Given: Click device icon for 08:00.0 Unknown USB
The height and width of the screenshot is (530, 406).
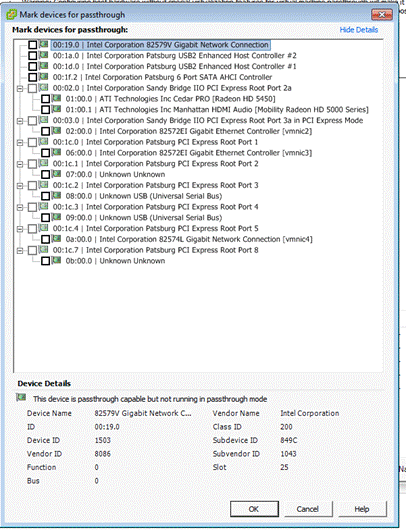Looking at the screenshot, I should pos(56,196).
